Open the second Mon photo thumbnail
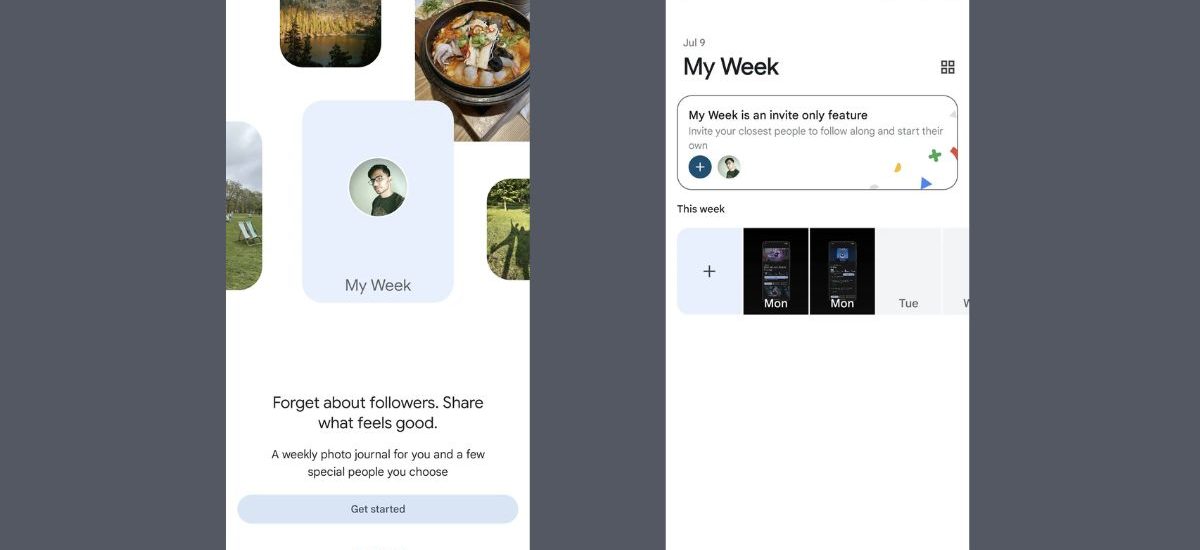The width and height of the screenshot is (1200, 550). 842,271
